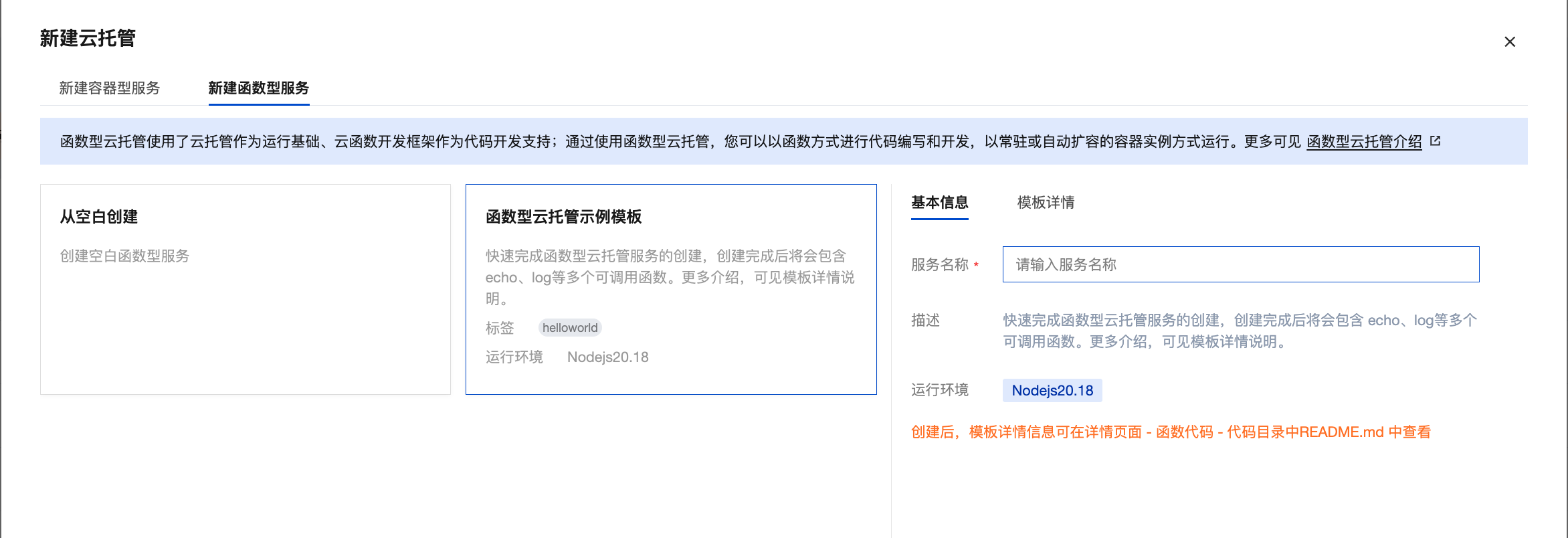Switch to the 模板详情 tab
The image size is (1568, 538).
pyautogui.click(x=1046, y=203)
